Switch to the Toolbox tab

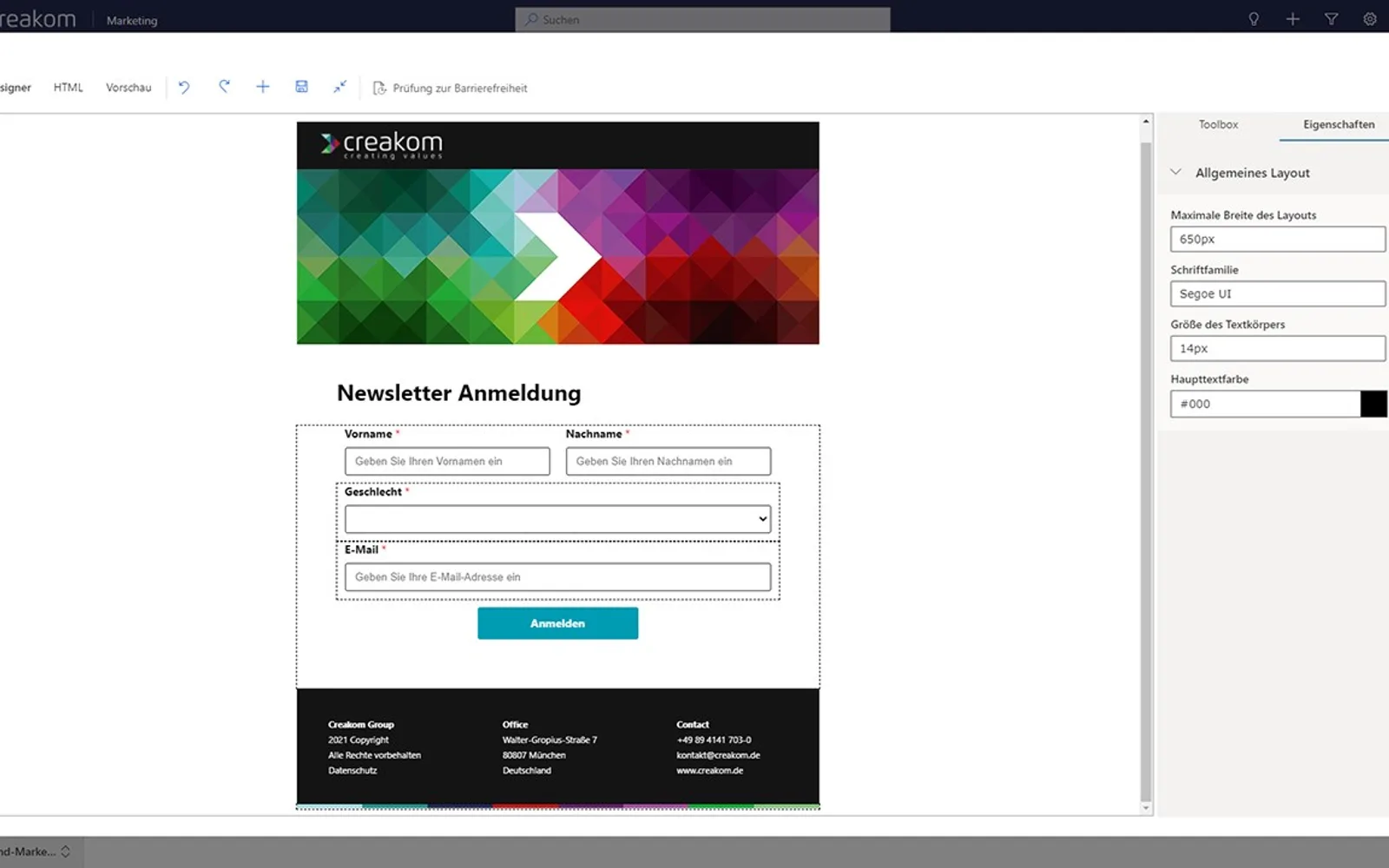[1218, 125]
